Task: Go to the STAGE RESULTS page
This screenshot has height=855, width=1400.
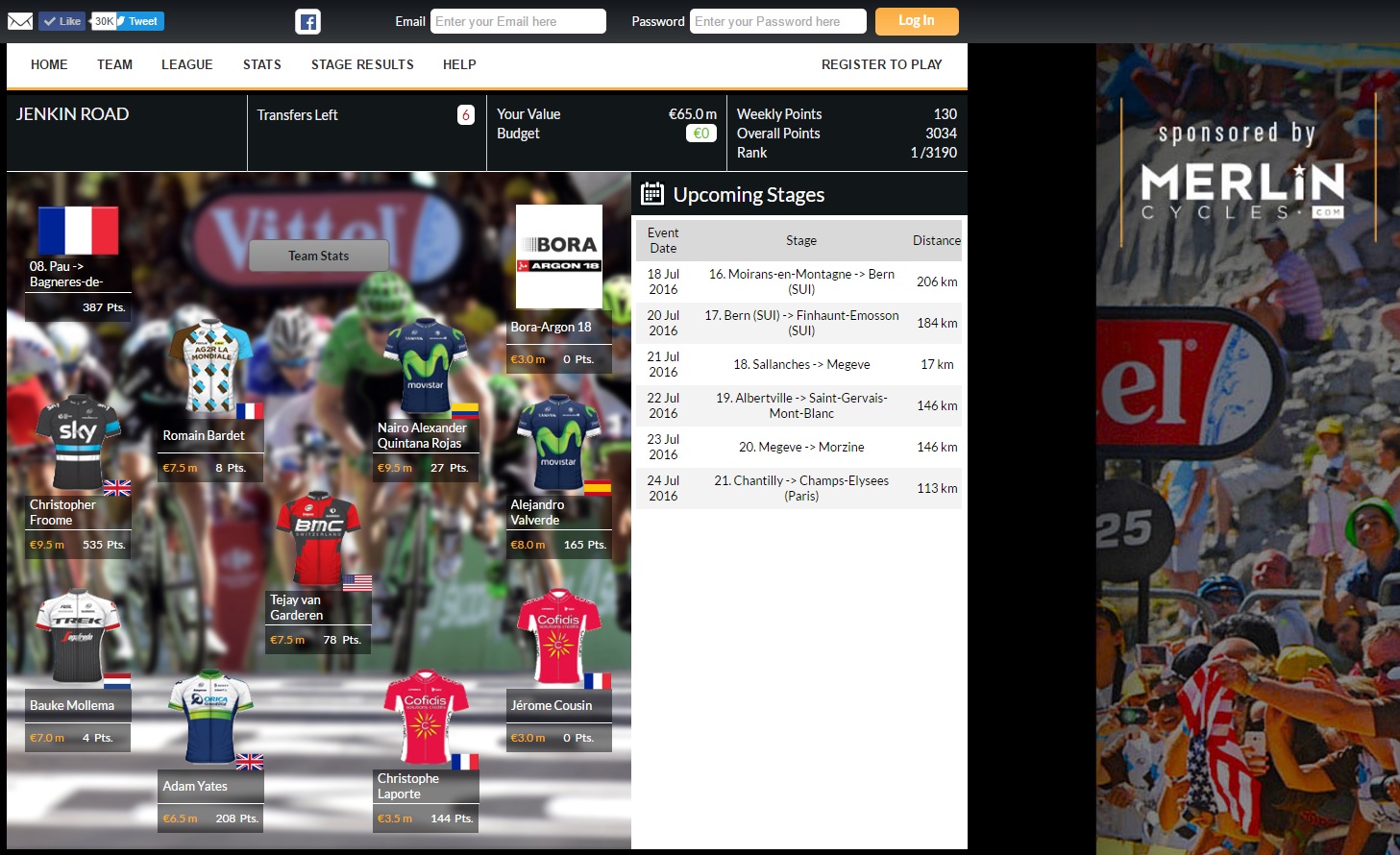Action: [362, 64]
